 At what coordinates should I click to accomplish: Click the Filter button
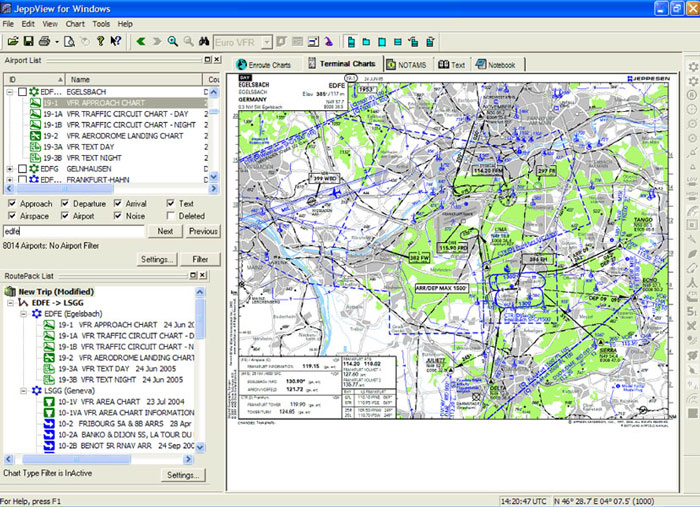tap(200, 259)
